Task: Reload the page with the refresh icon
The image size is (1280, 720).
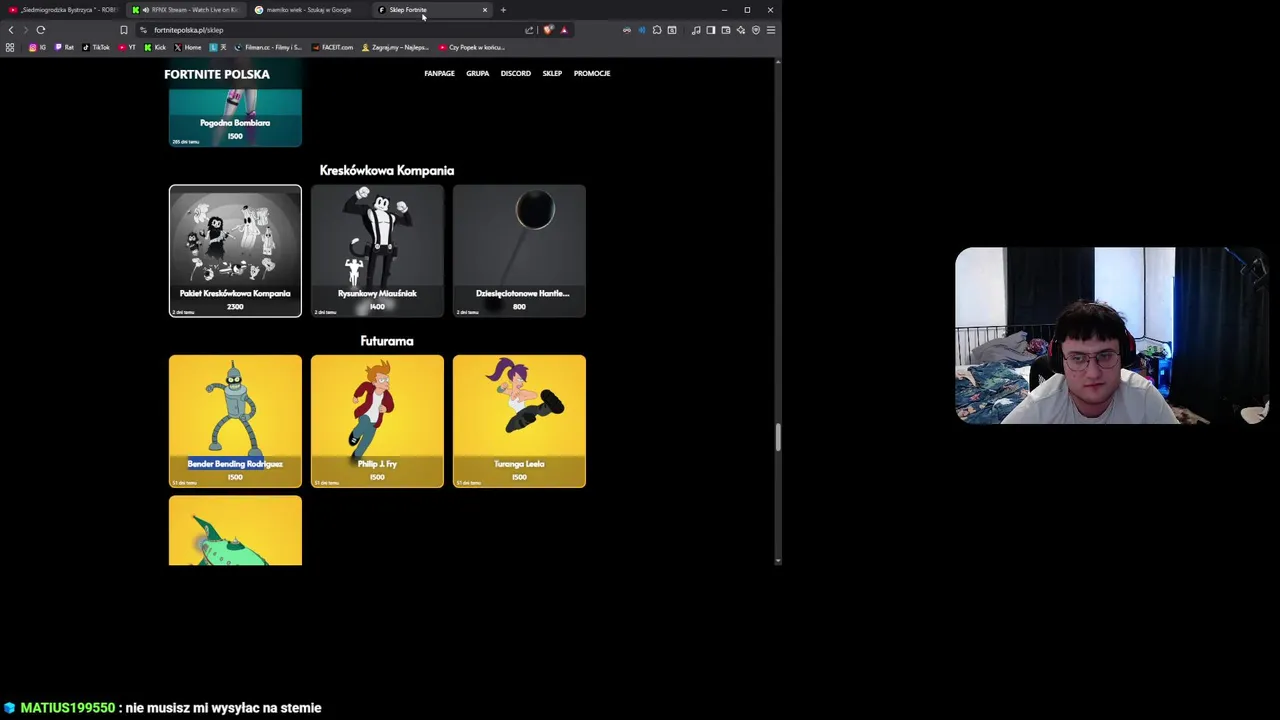Action: (41, 30)
